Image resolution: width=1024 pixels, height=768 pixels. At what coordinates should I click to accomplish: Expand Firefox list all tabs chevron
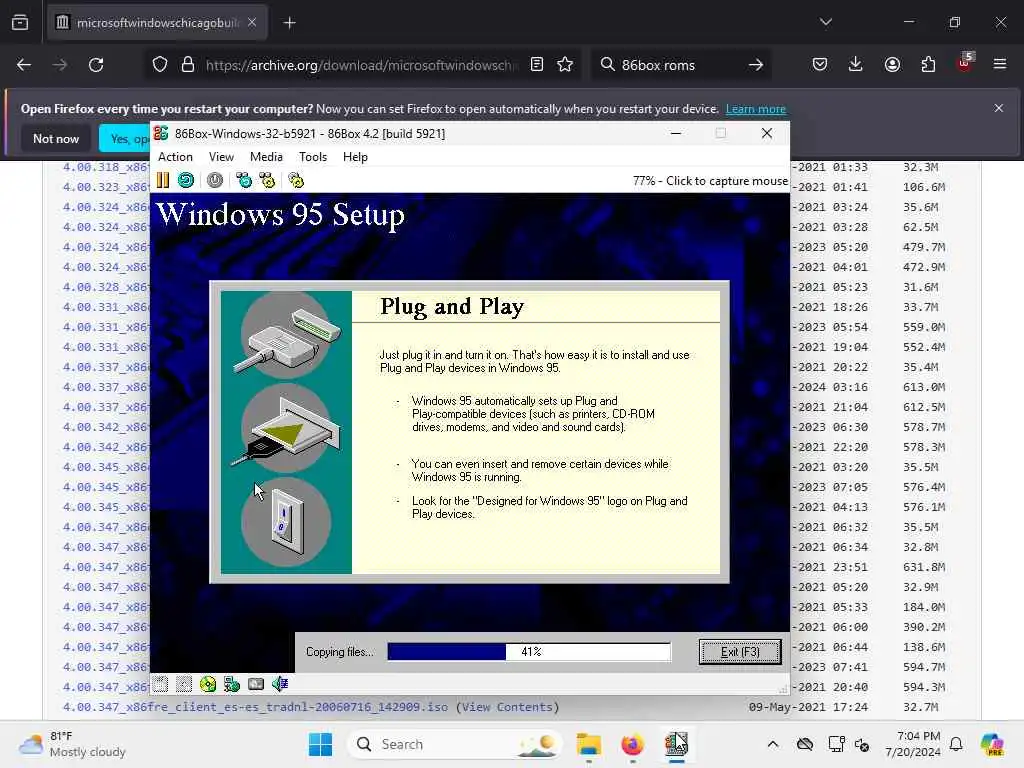click(x=825, y=22)
